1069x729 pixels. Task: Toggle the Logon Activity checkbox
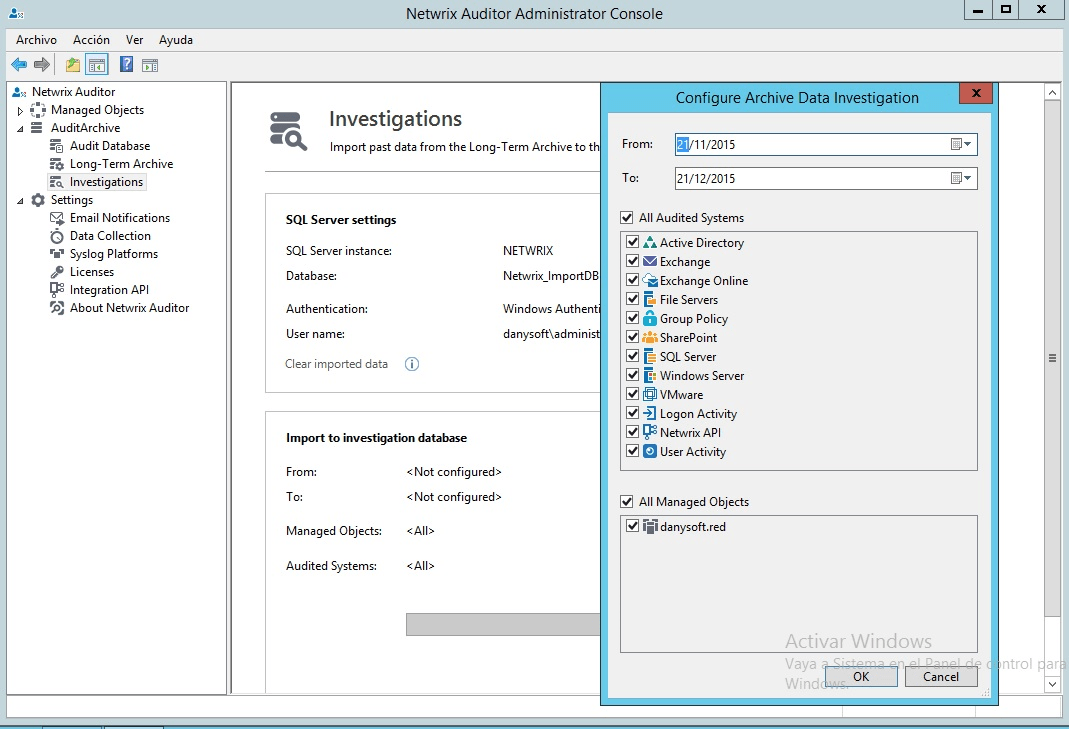(x=633, y=413)
